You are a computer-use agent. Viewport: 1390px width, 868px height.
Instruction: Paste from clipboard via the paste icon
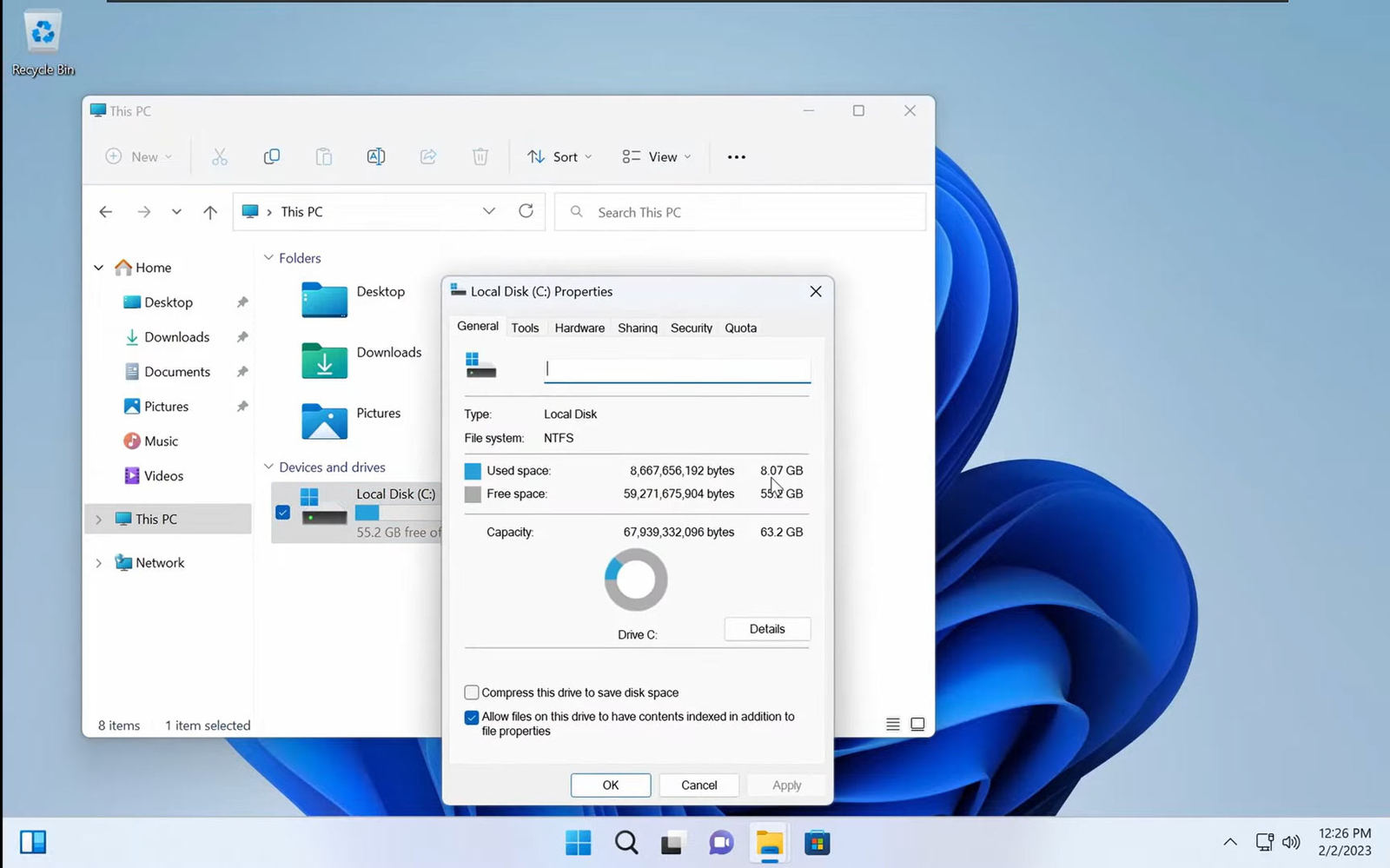pyautogui.click(x=323, y=156)
